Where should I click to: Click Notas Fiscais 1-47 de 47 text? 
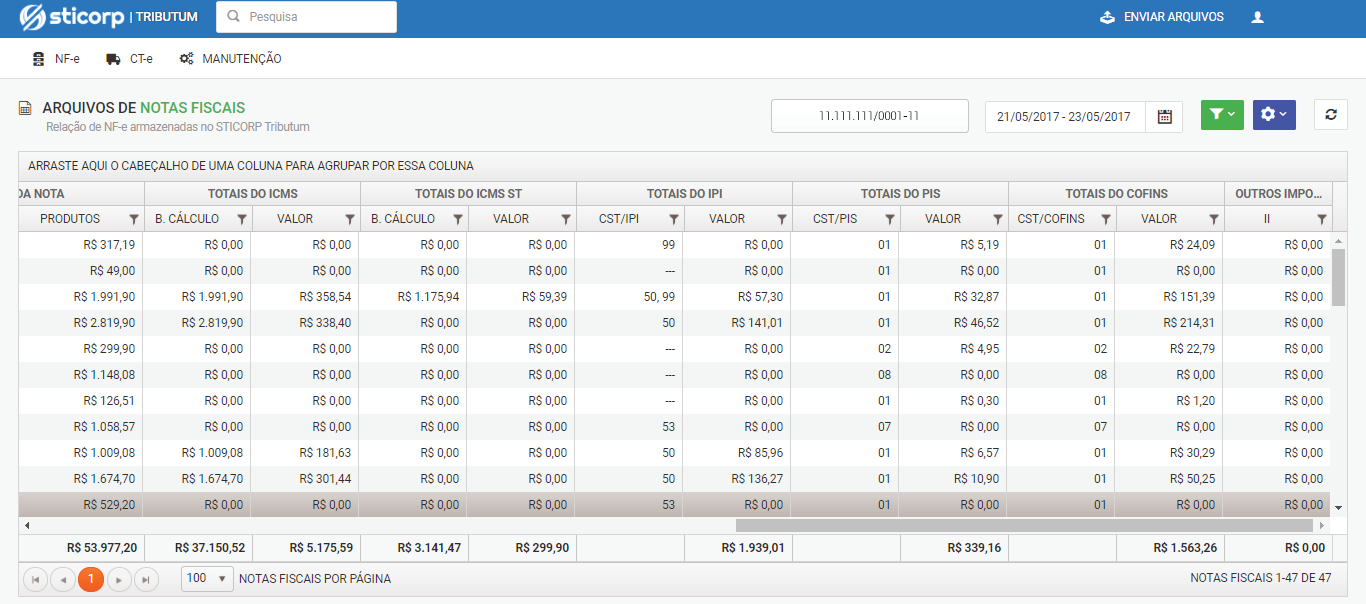[1261, 578]
